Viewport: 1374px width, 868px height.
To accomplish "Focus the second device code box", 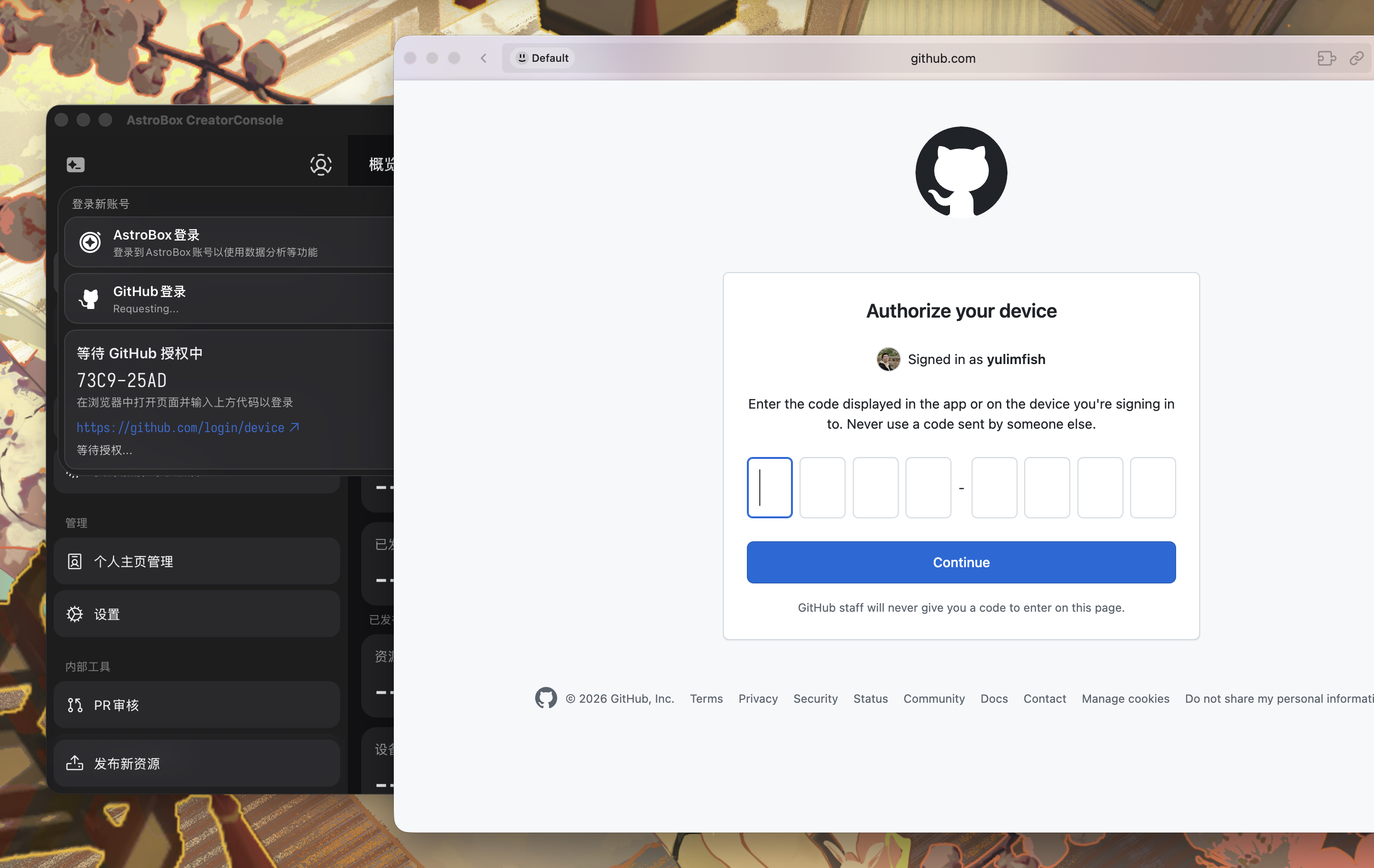I will [822, 487].
